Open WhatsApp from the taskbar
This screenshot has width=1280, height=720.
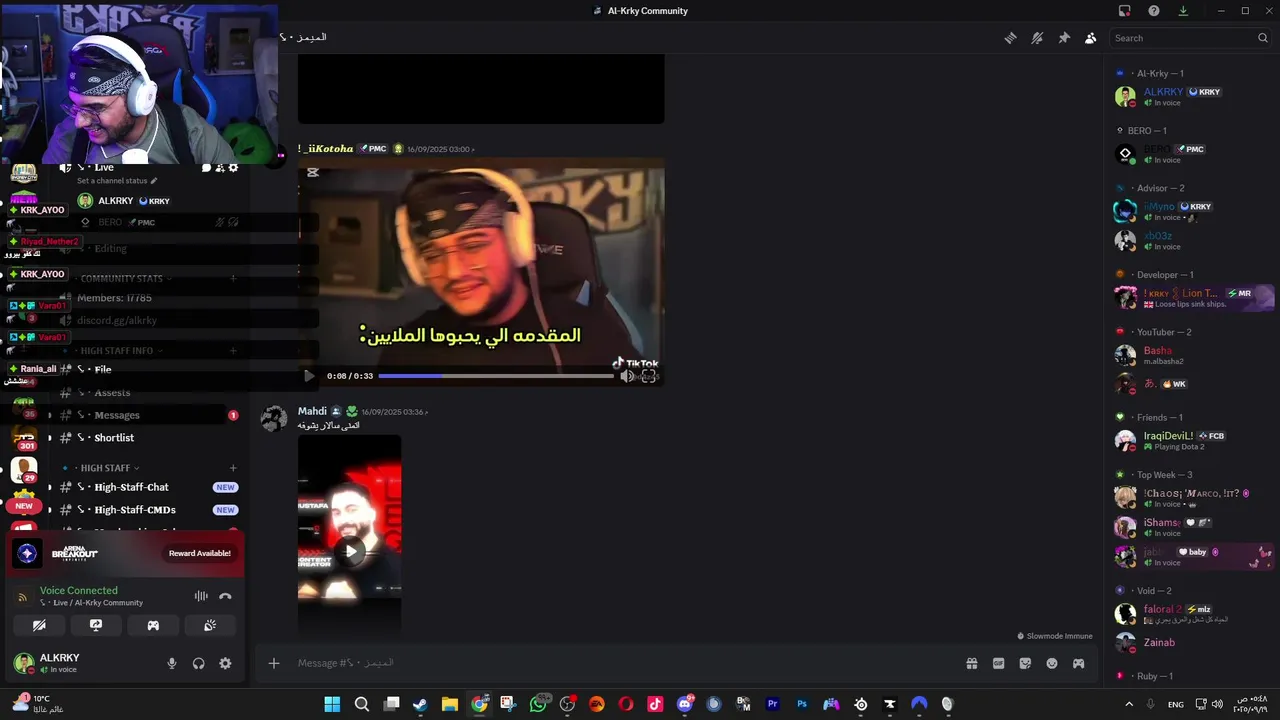538,704
